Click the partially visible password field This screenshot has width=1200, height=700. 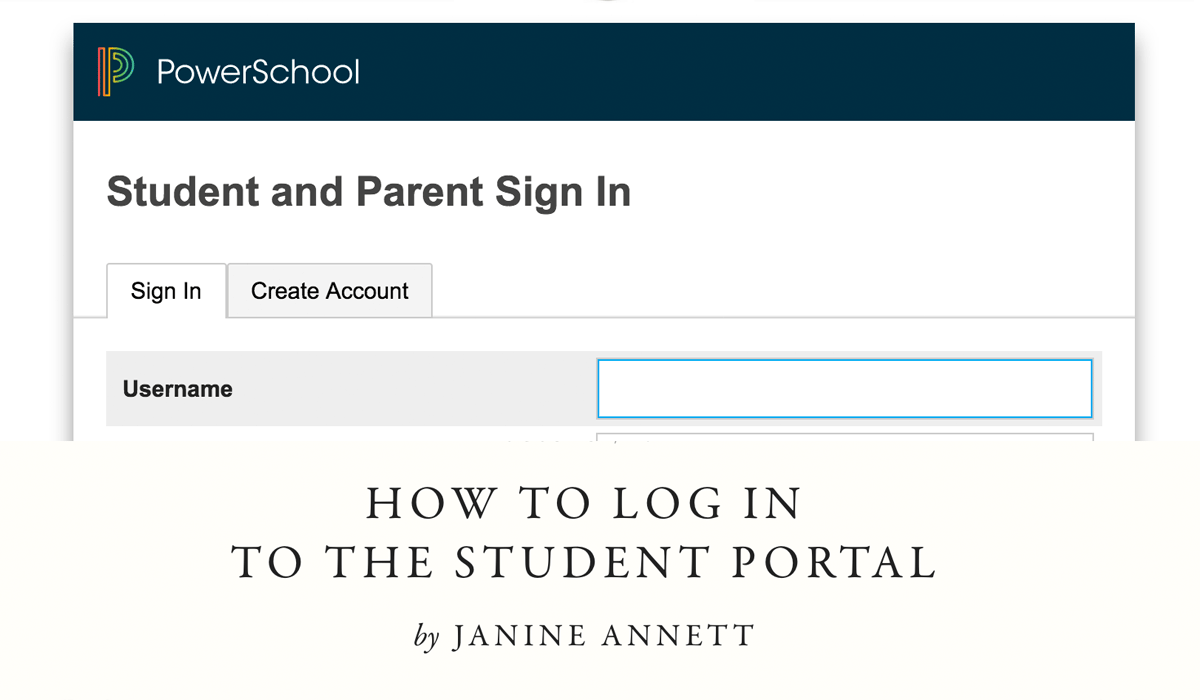pyautogui.click(x=844, y=437)
